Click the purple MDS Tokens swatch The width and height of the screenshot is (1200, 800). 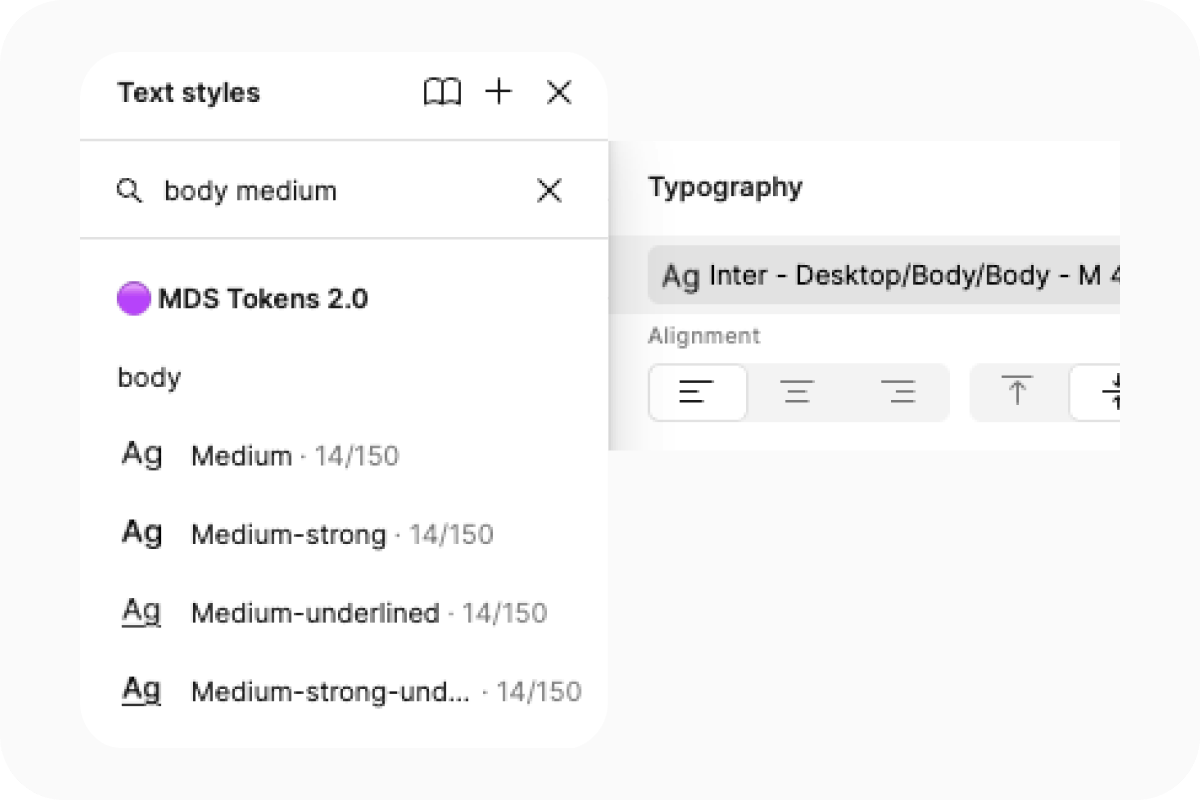coord(133,297)
